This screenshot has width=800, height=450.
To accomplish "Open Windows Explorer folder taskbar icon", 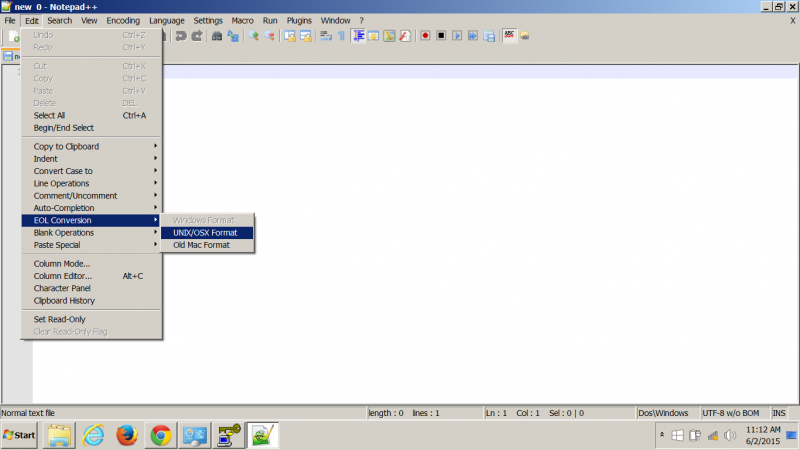I will 59,435.
